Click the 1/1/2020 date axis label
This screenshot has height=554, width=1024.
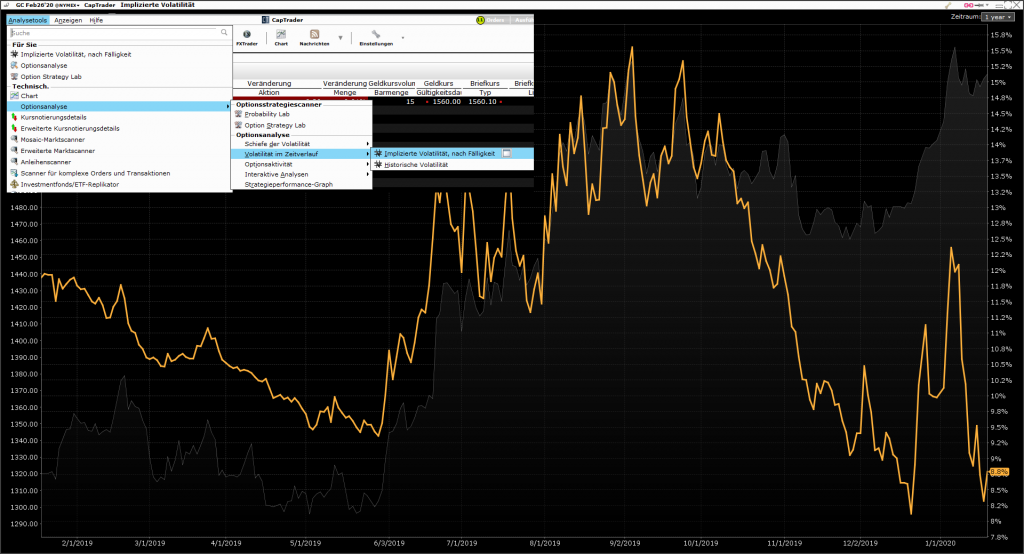tap(940, 543)
